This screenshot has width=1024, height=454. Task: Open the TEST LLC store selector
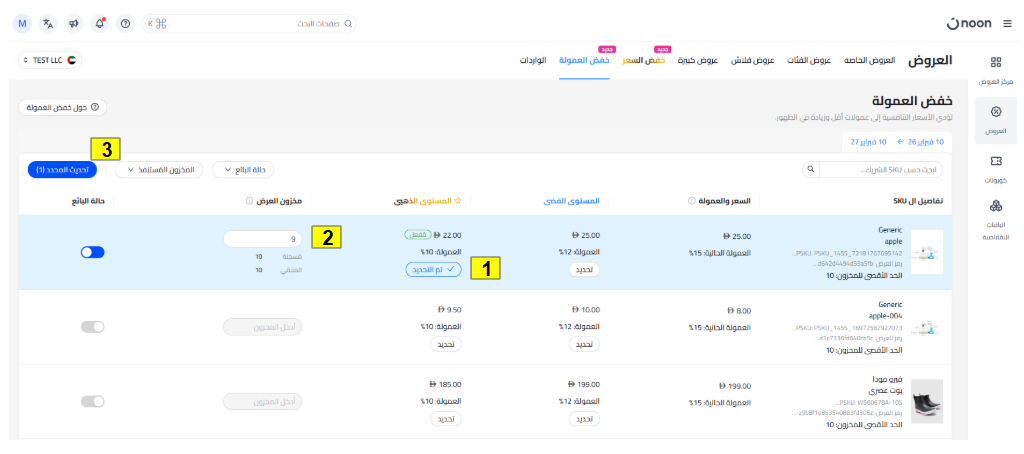pyautogui.click(x=52, y=61)
